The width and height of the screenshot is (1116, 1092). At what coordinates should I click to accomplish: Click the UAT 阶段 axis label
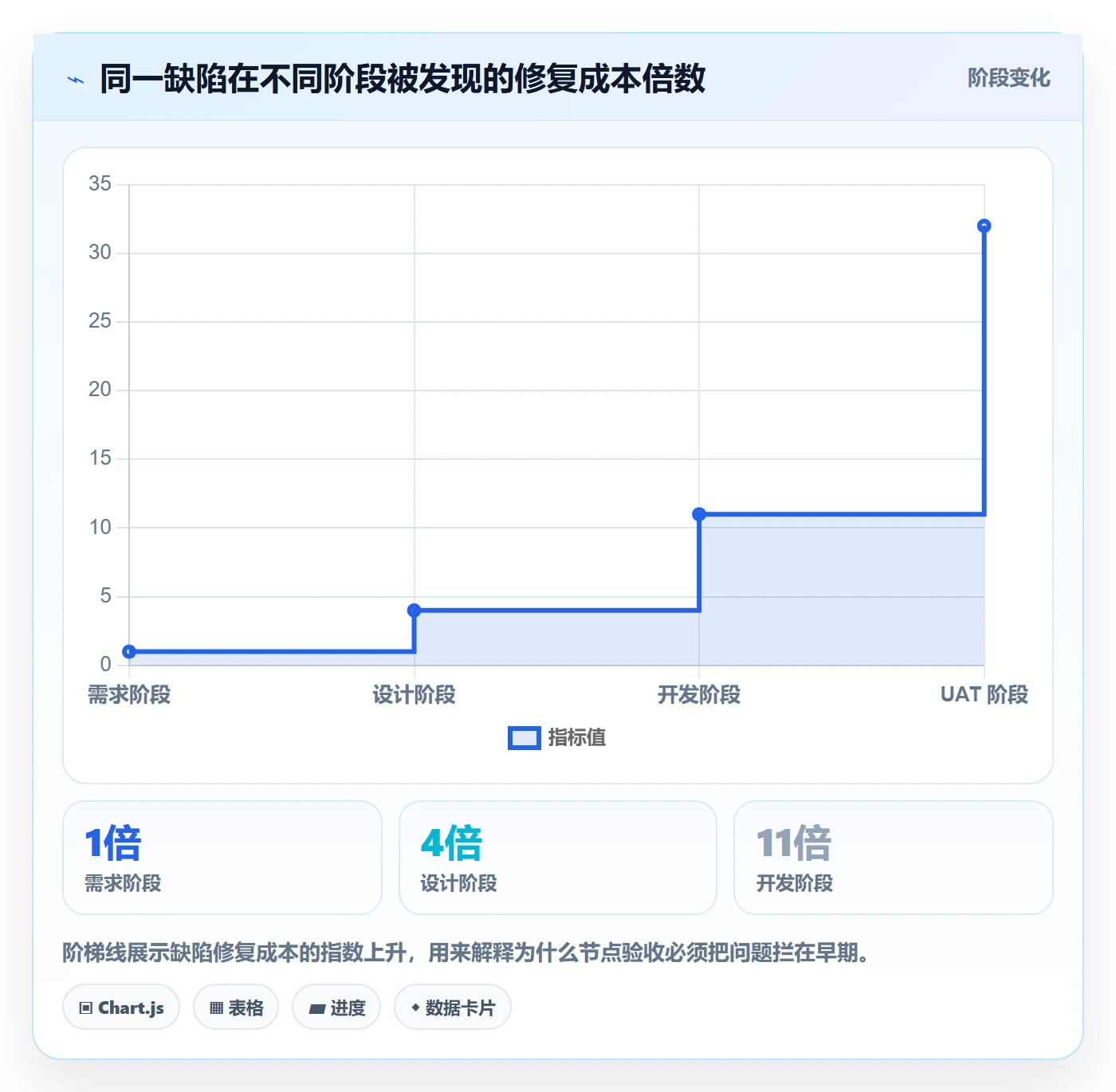tap(984, 695)
